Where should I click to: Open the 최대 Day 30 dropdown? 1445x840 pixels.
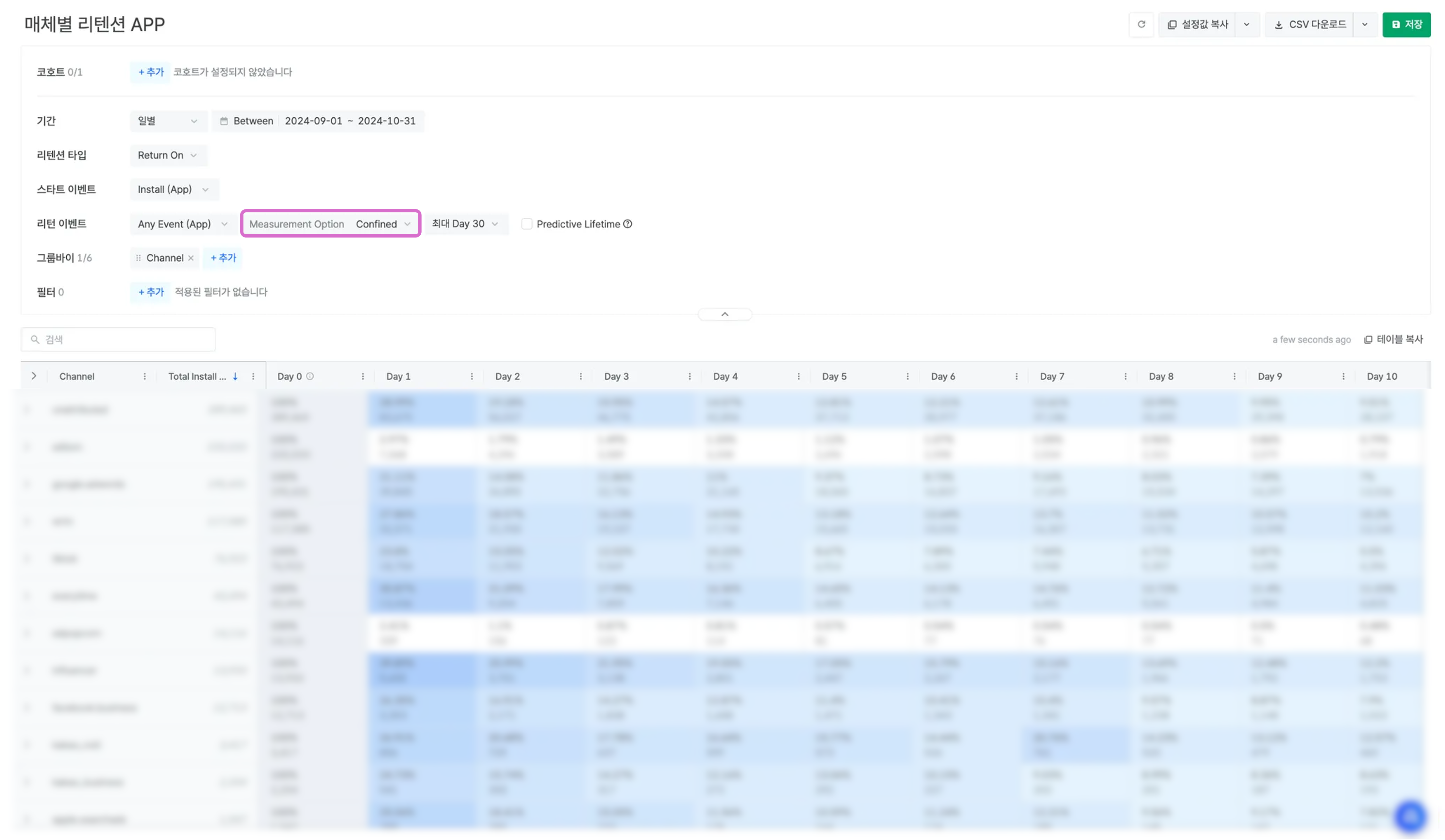(x=465, y=223)
